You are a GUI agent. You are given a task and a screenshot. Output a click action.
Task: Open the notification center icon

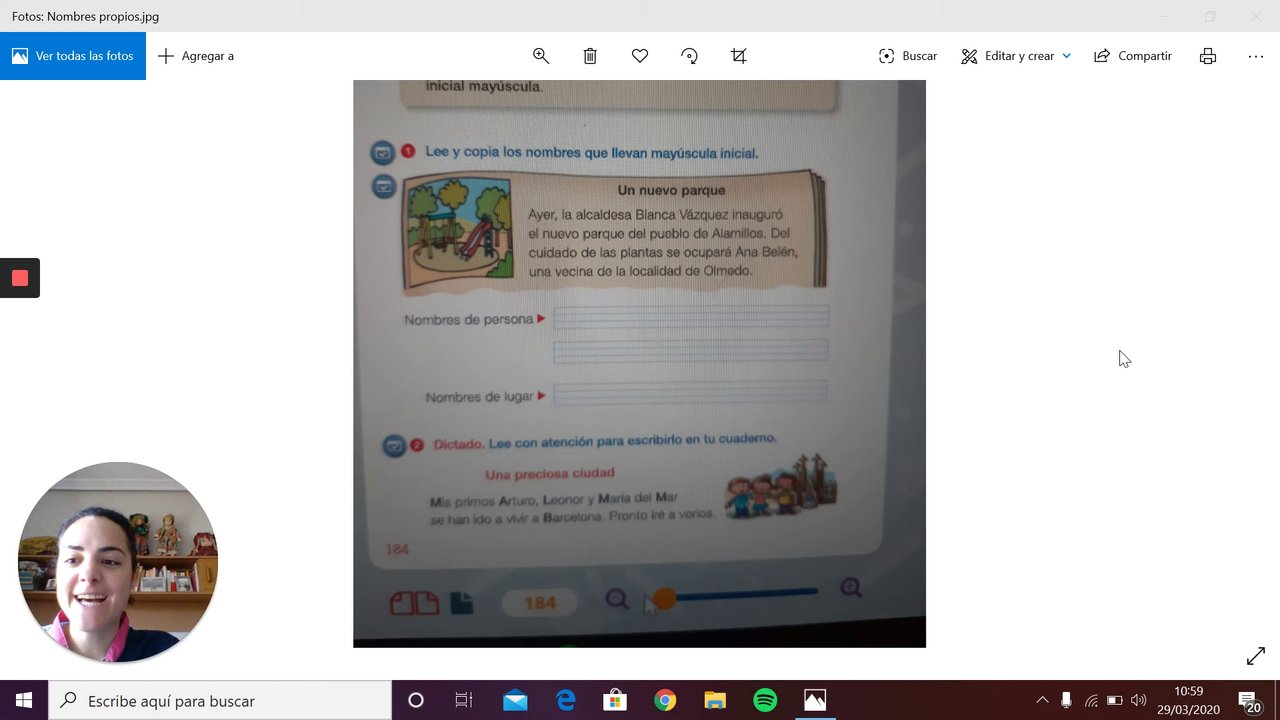1249,701
